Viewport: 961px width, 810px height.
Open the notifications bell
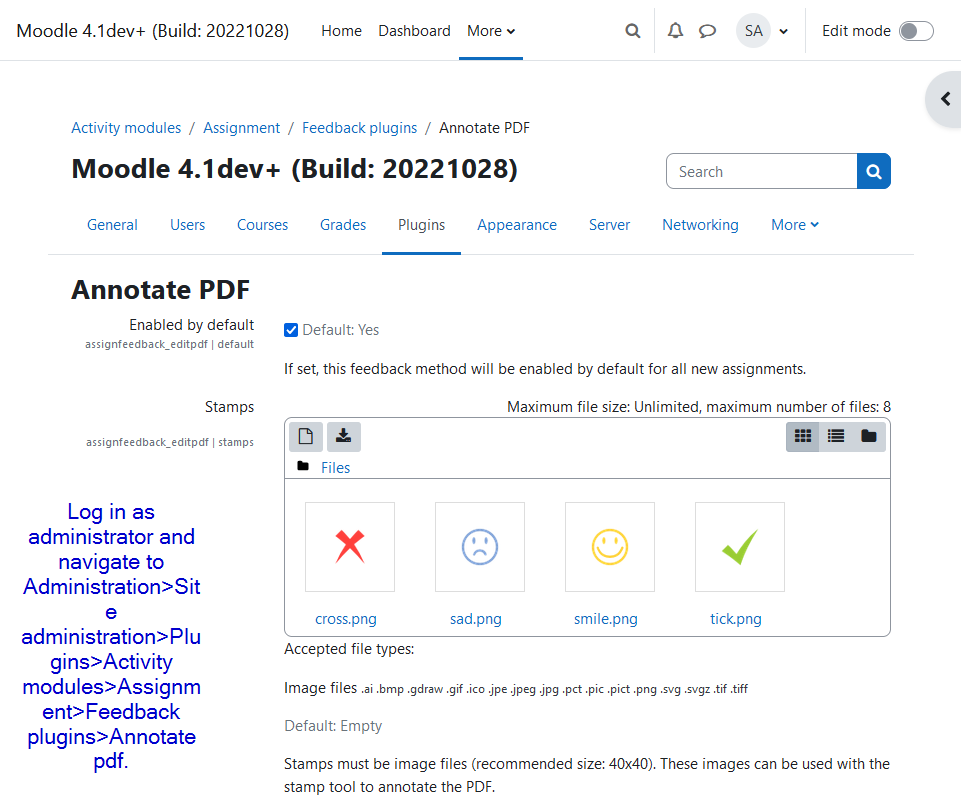click(x=675, y=31)
